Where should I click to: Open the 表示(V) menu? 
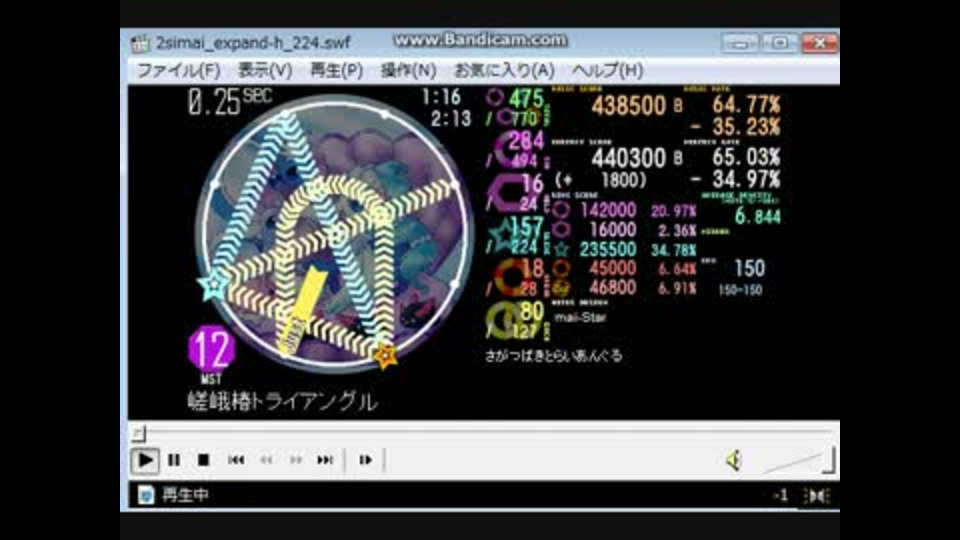[264, 70]
